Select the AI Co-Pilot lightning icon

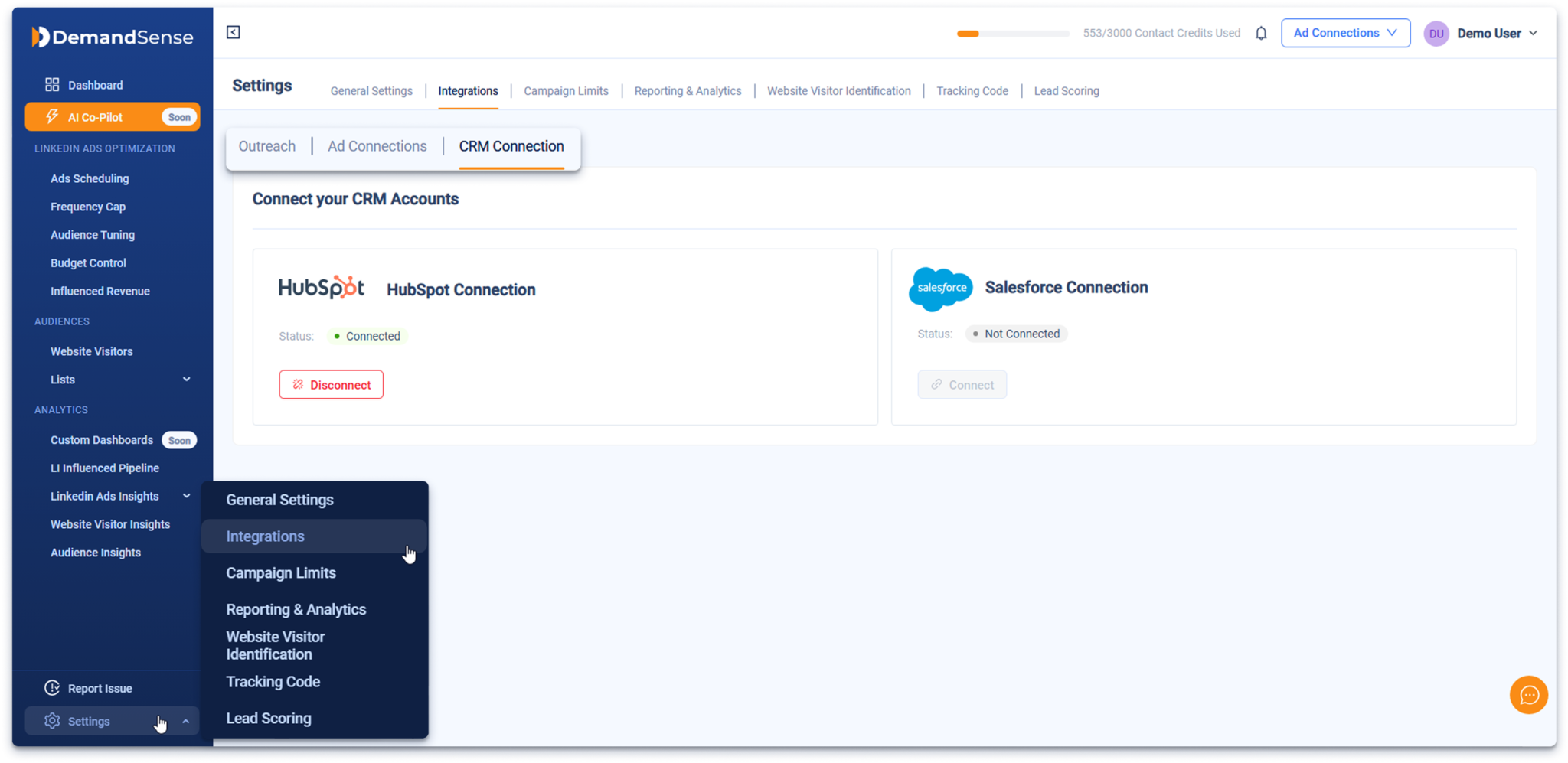click(51, 116)
